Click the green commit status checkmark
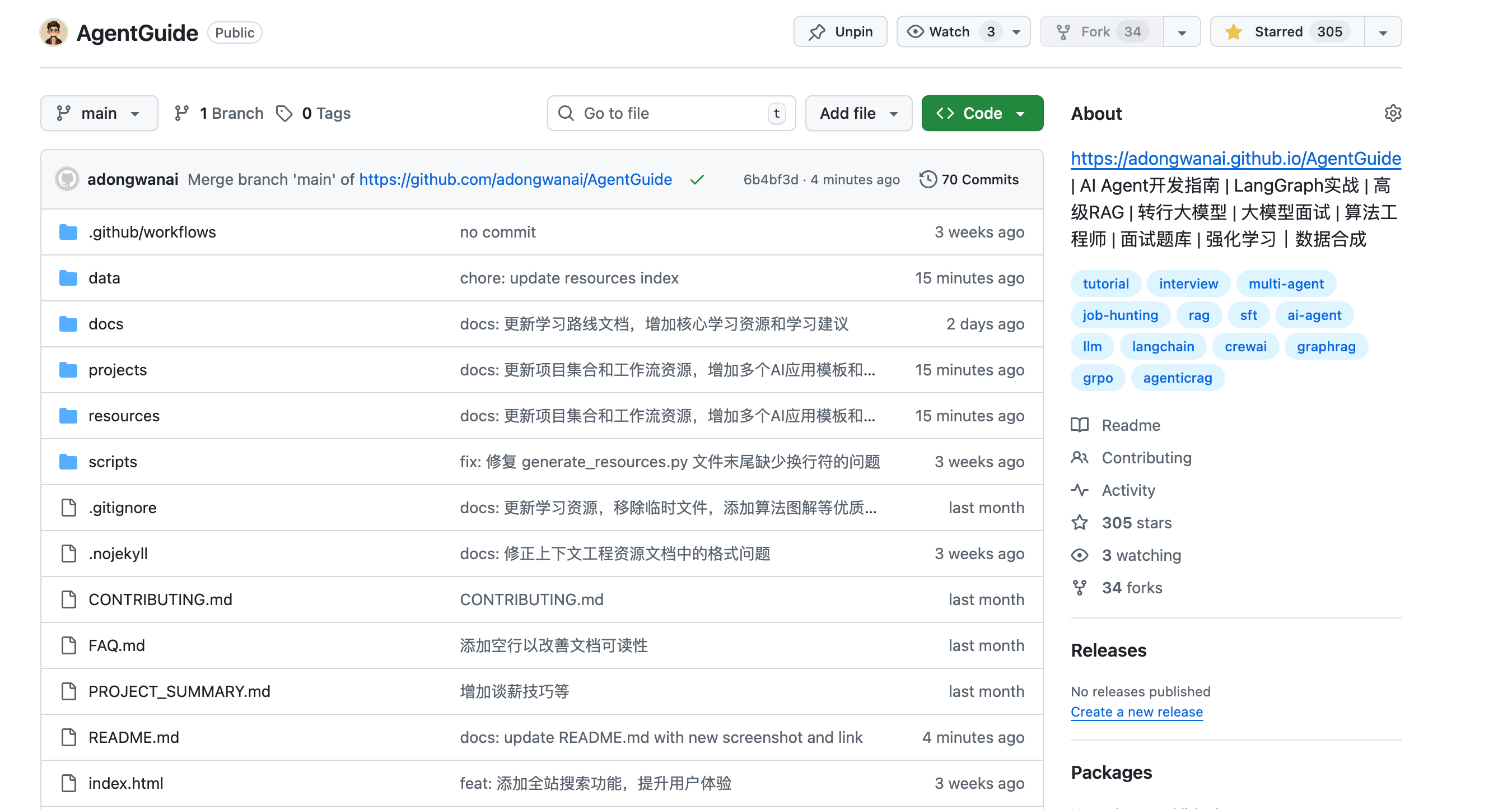The image size is (1512, 809). point(697,180)
